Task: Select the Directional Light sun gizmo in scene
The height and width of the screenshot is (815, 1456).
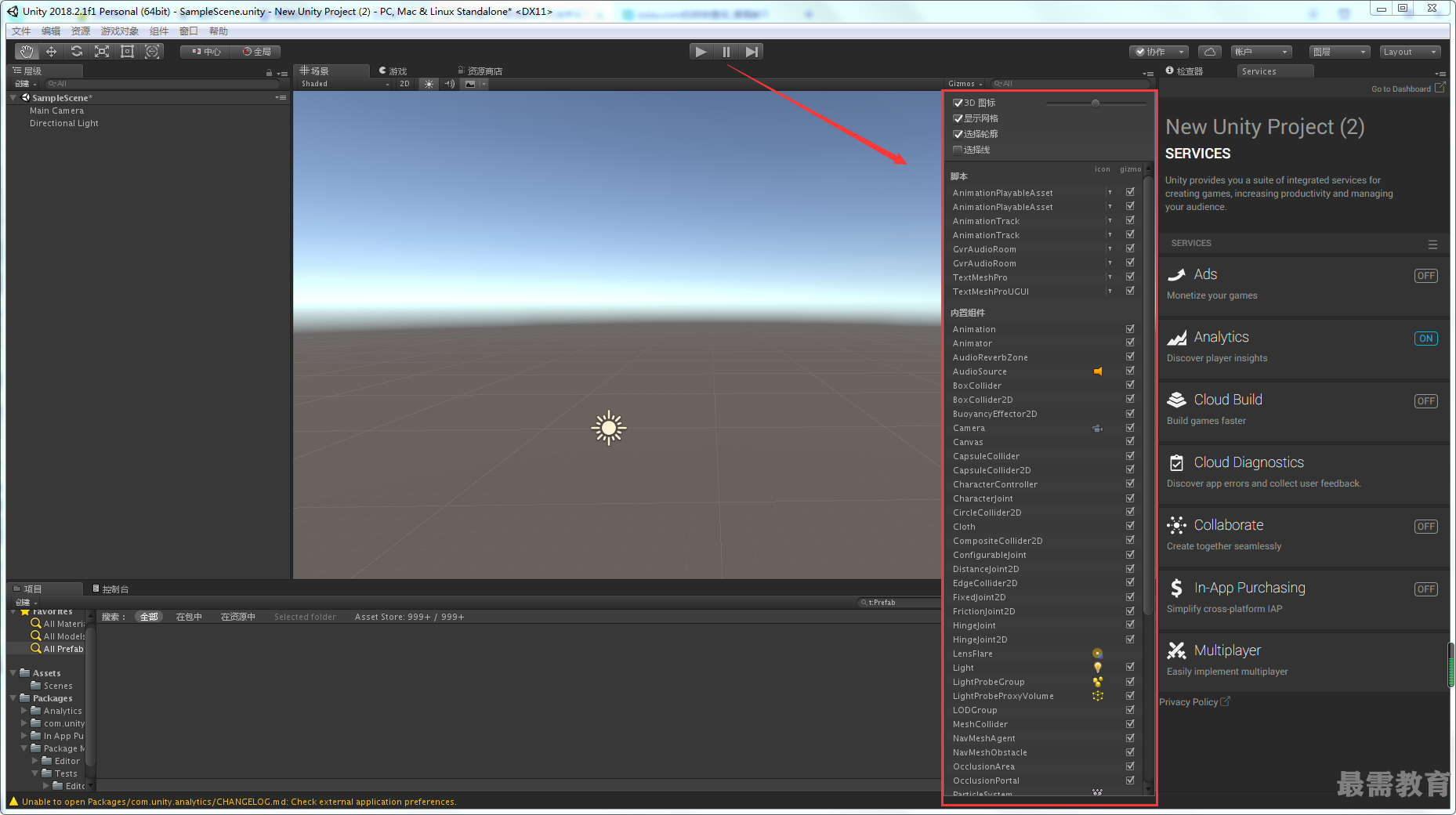Action: pyautogui.click(x=609, y=428)
